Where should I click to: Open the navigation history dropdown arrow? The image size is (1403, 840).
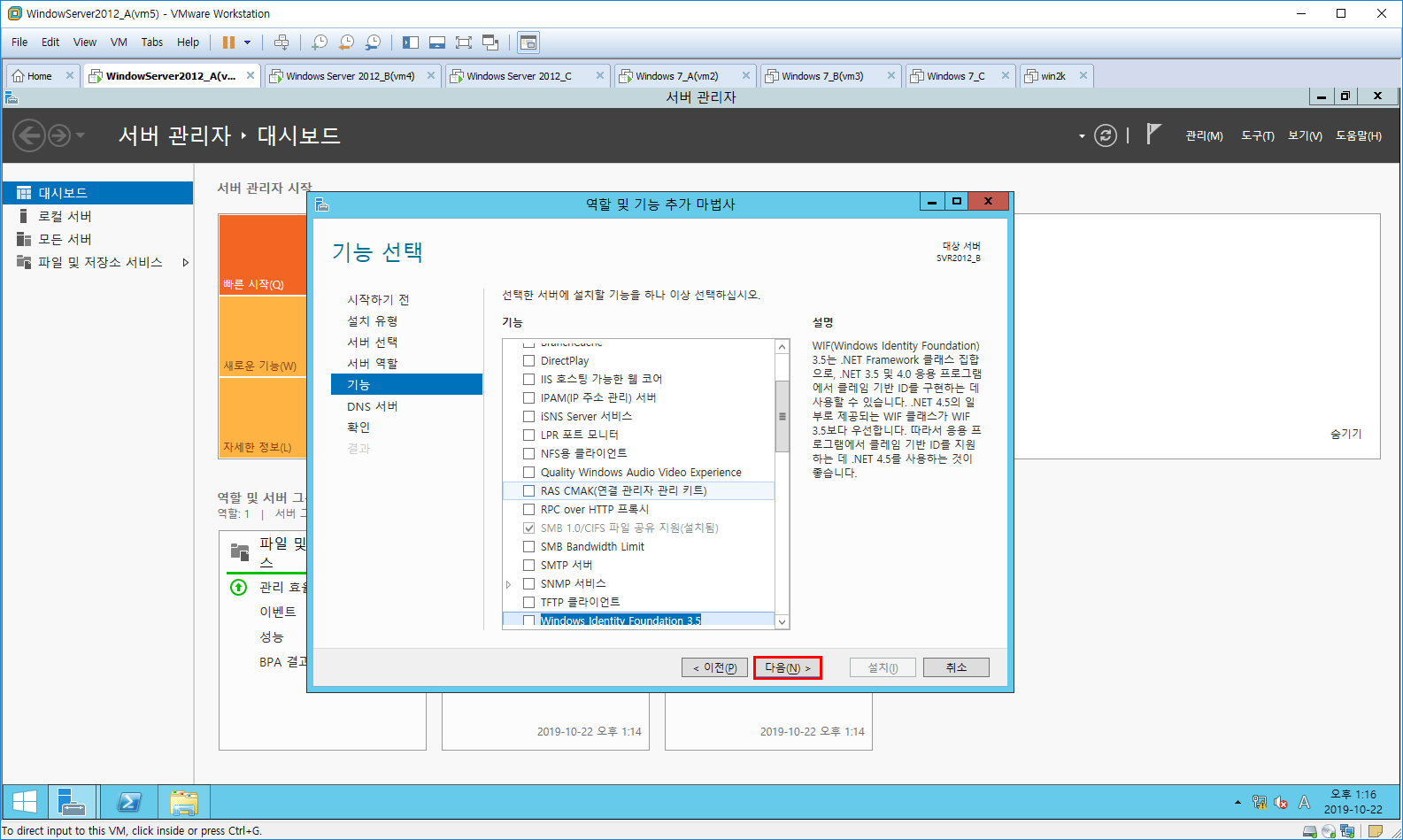pyautogui.click(x=81, y=135)
